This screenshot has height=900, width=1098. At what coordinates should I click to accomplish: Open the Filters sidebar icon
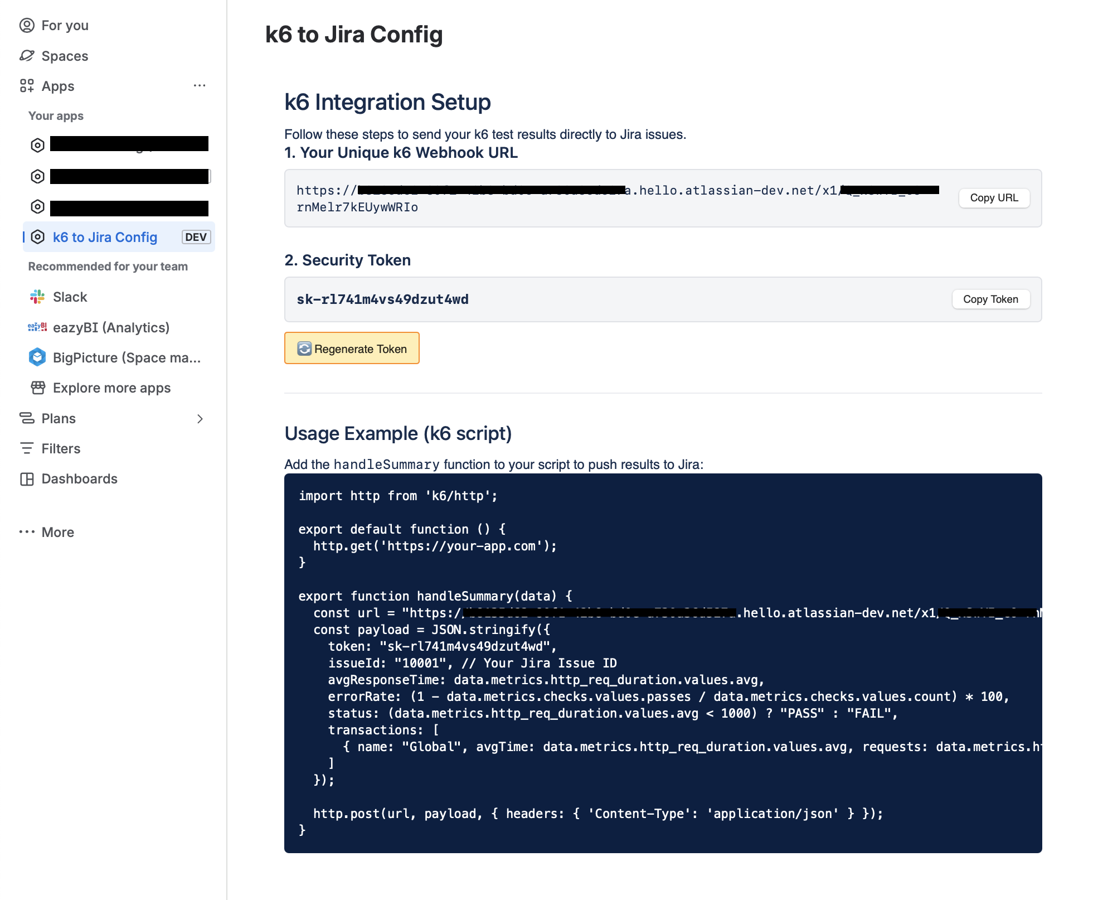click(x=26, y=448)
